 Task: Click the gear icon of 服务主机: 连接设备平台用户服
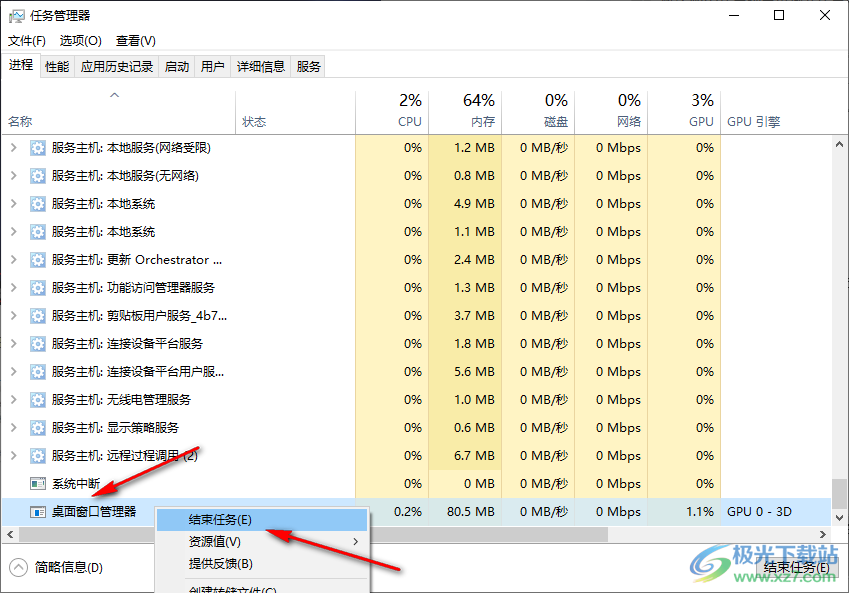coord(37,372)
